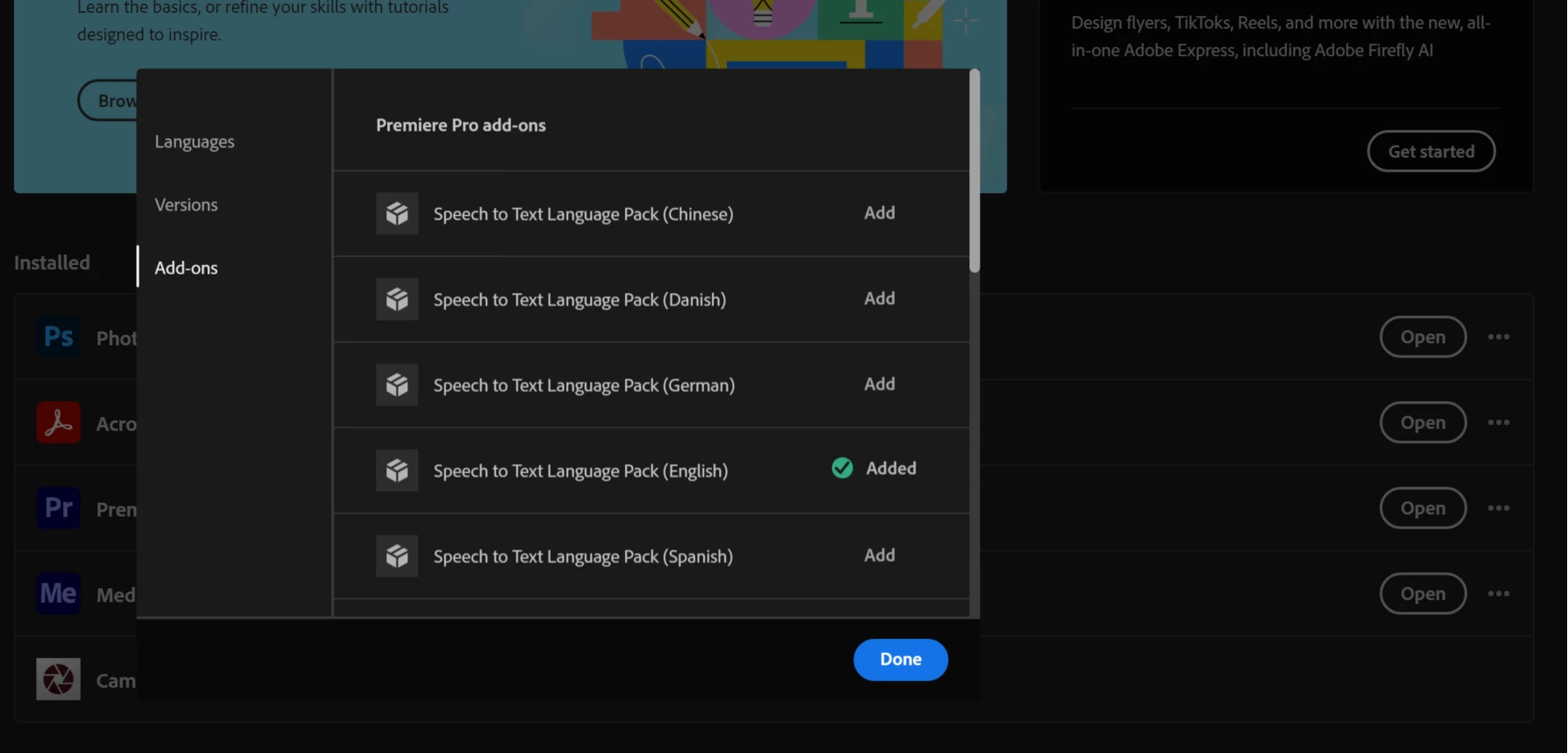The height and width of the screenshot is (753, 1568).
Task: Open Media Encoder with its Open button
Action: [1423, 593]
